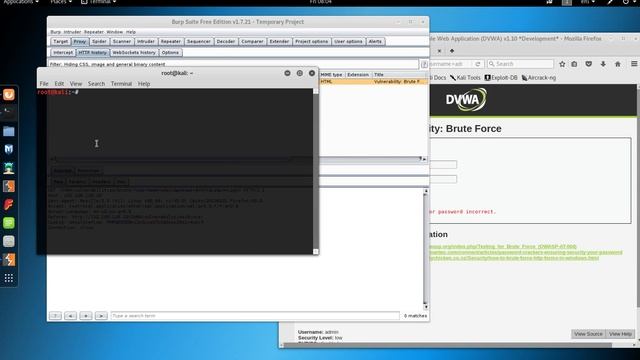Close the current DVWA Firefox tab
Image resolution: width=640 pixels, height=360 pixels.
pos(439,51)
